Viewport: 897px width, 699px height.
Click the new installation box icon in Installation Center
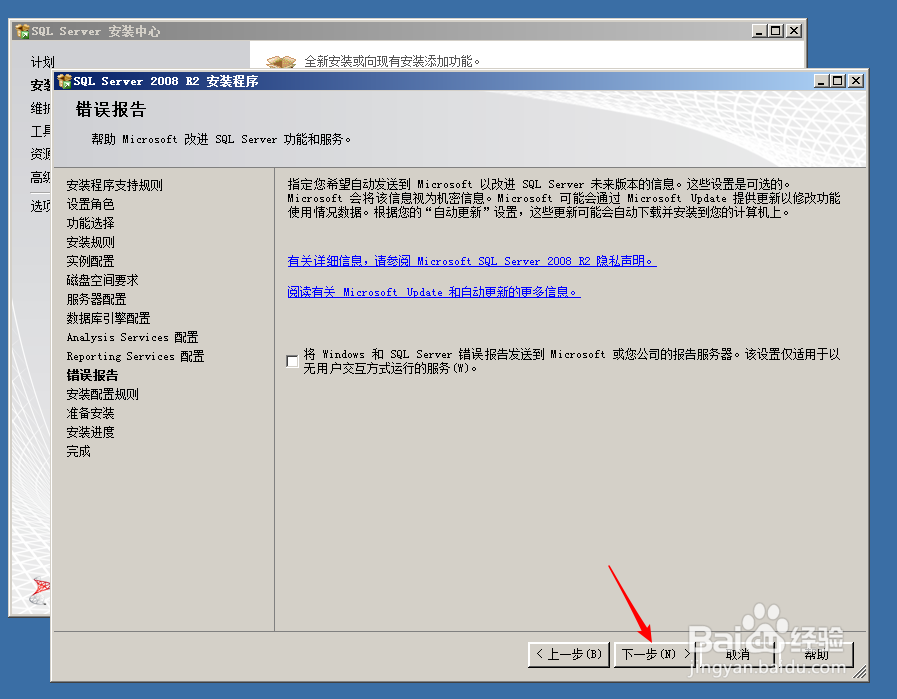(x=281, y=61)
